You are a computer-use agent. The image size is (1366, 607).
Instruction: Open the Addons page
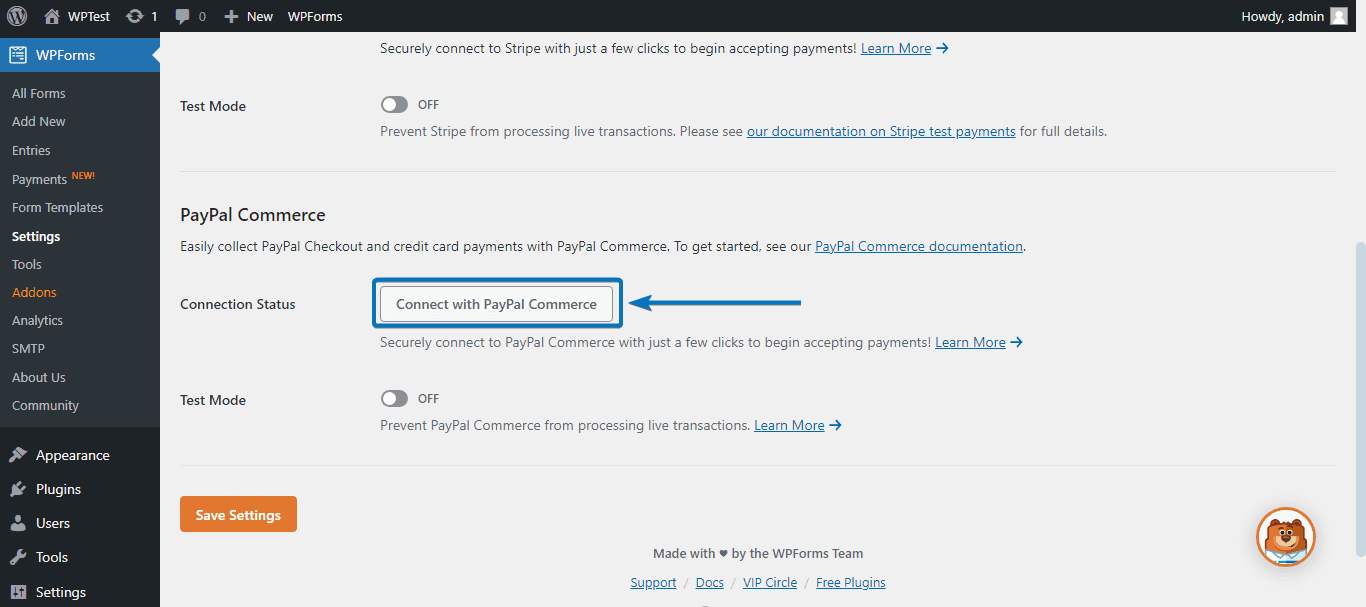point(34,292)
